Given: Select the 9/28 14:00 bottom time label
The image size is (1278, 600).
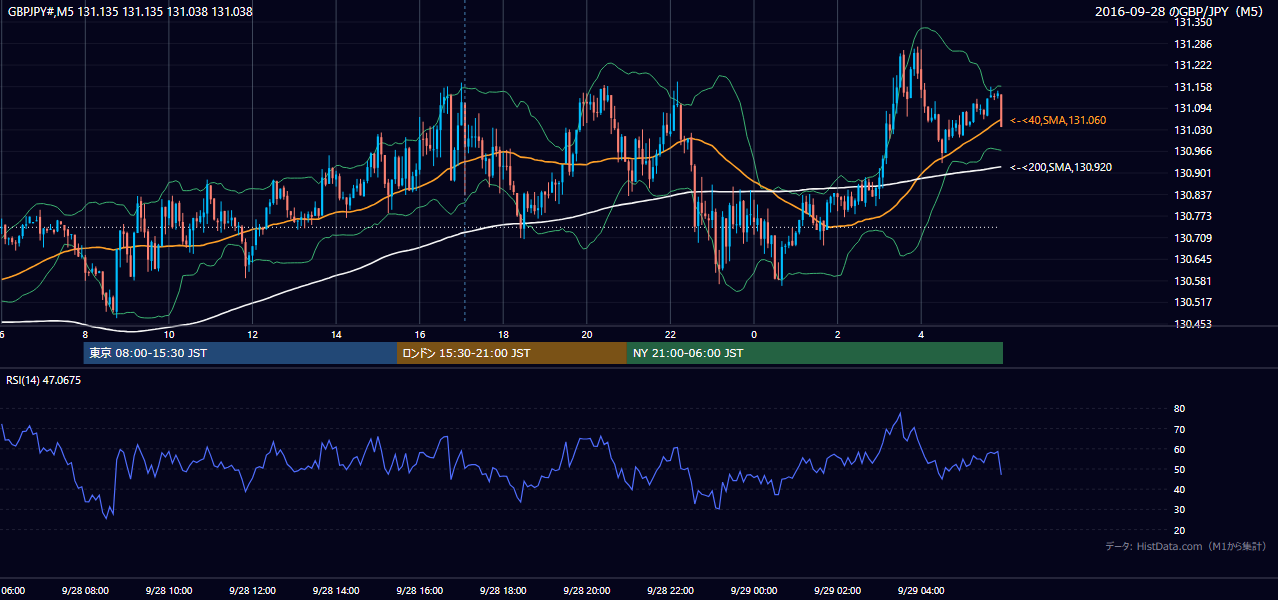Looking at the screenshot, I should 337,591.
